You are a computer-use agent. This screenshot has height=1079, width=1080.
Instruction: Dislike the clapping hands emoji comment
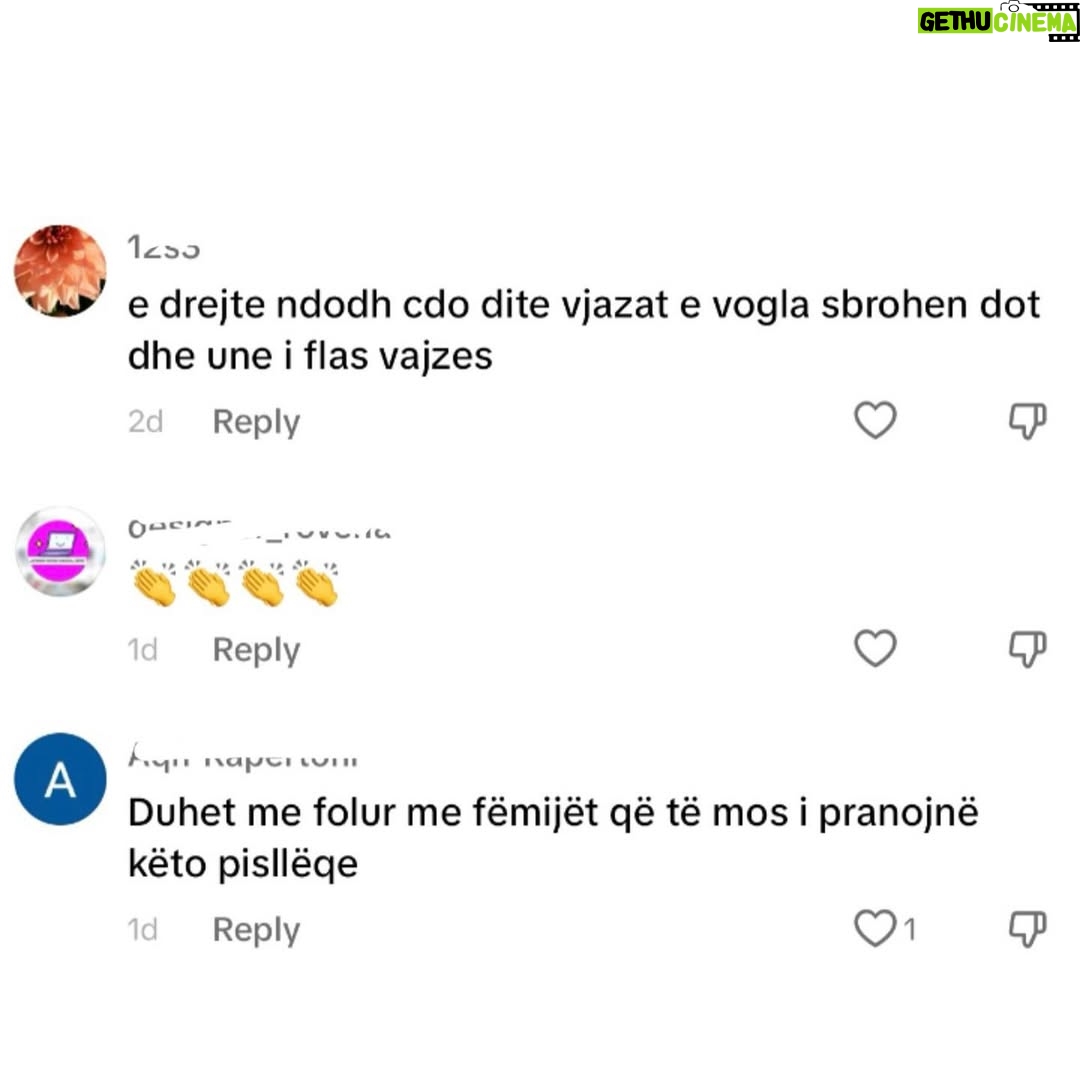point(1027,649)
